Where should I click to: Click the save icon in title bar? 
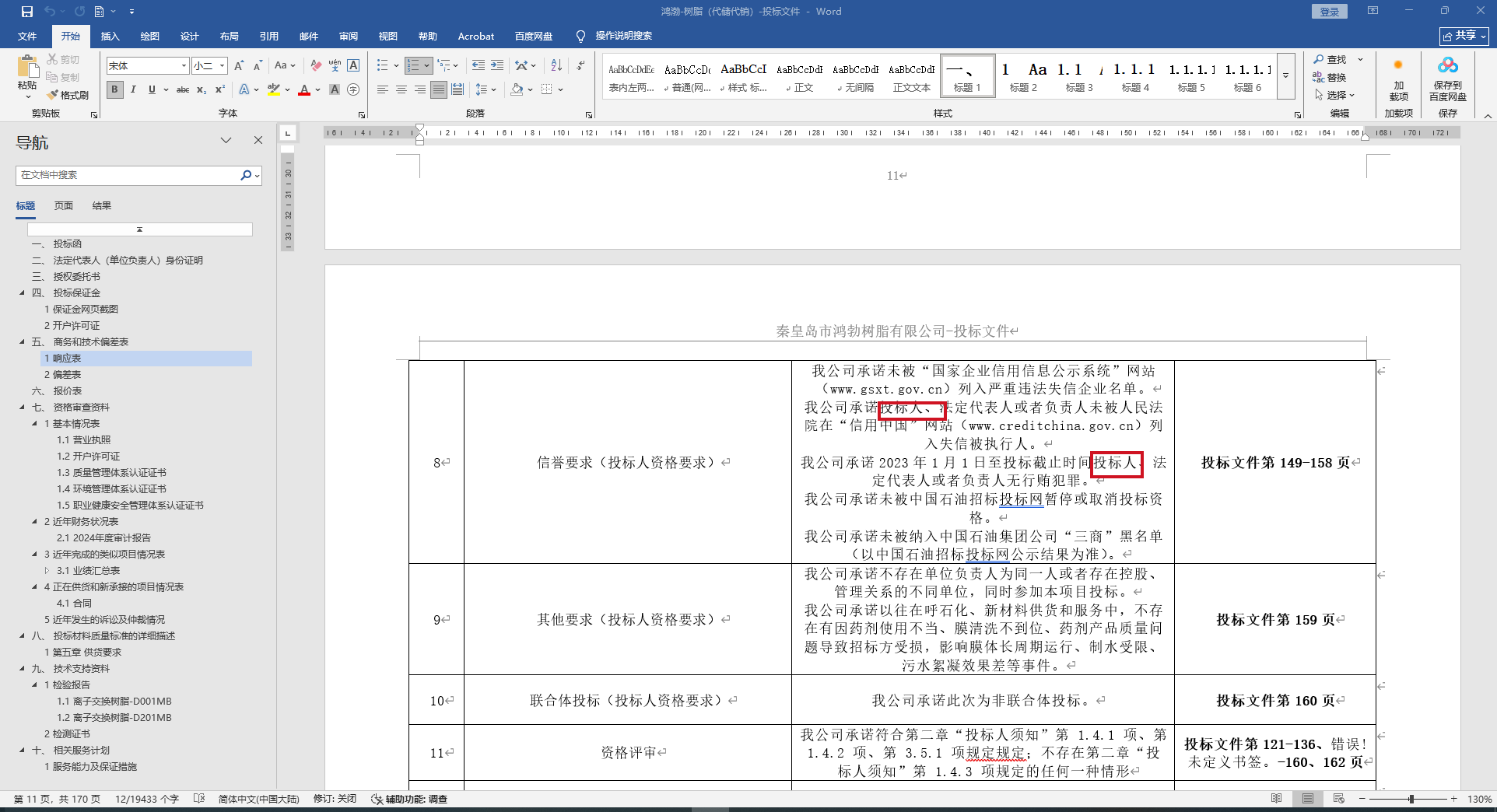pyautogui.click(x=27, y=12)
